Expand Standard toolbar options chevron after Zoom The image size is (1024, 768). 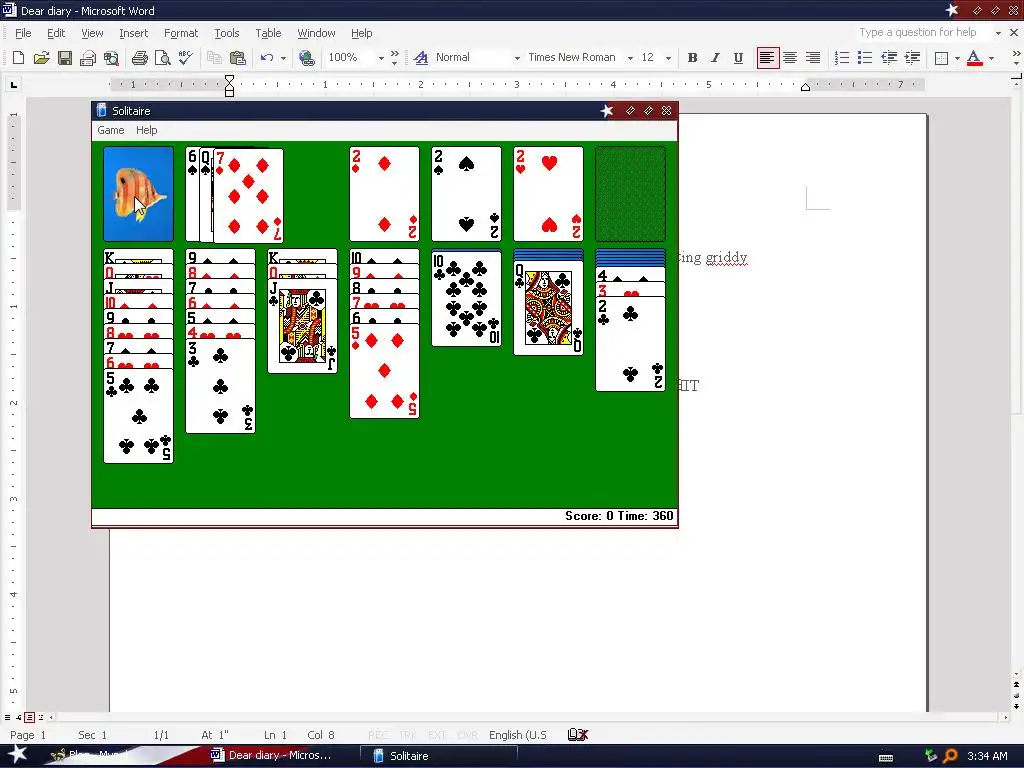click(x=394, y=57)
